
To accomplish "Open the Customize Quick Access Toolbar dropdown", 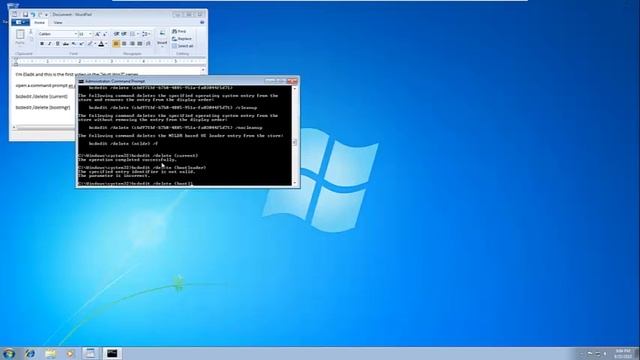I will coord(46,15).
